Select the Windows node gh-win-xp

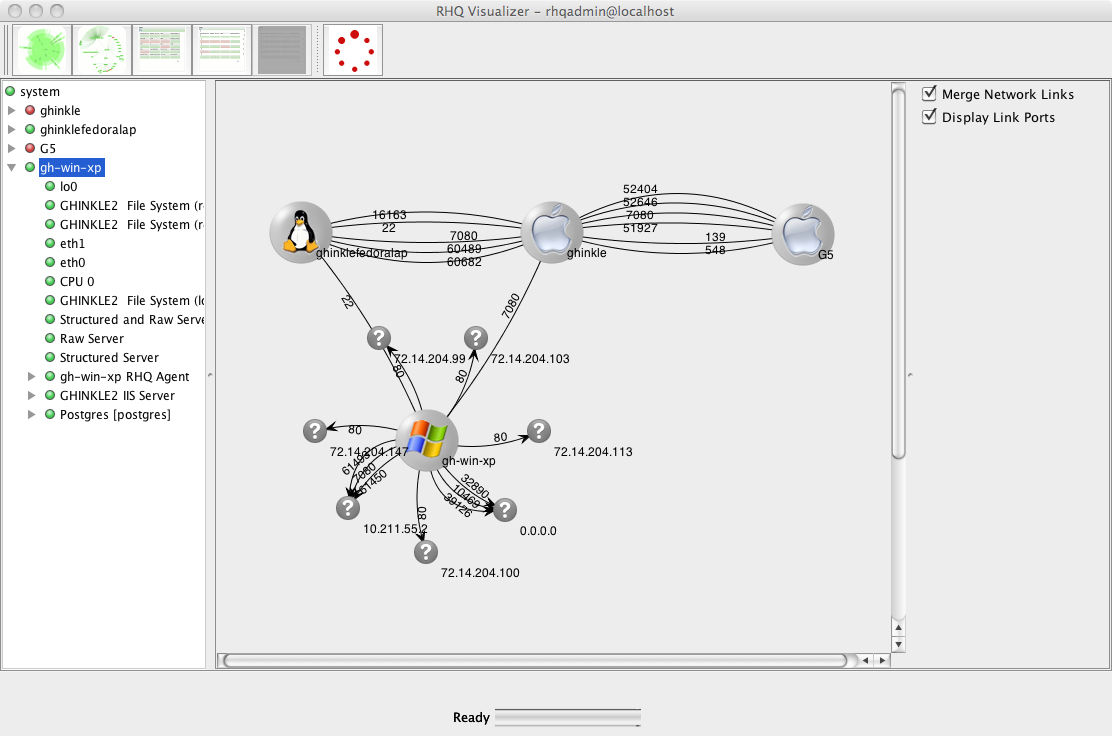(427, 440)
